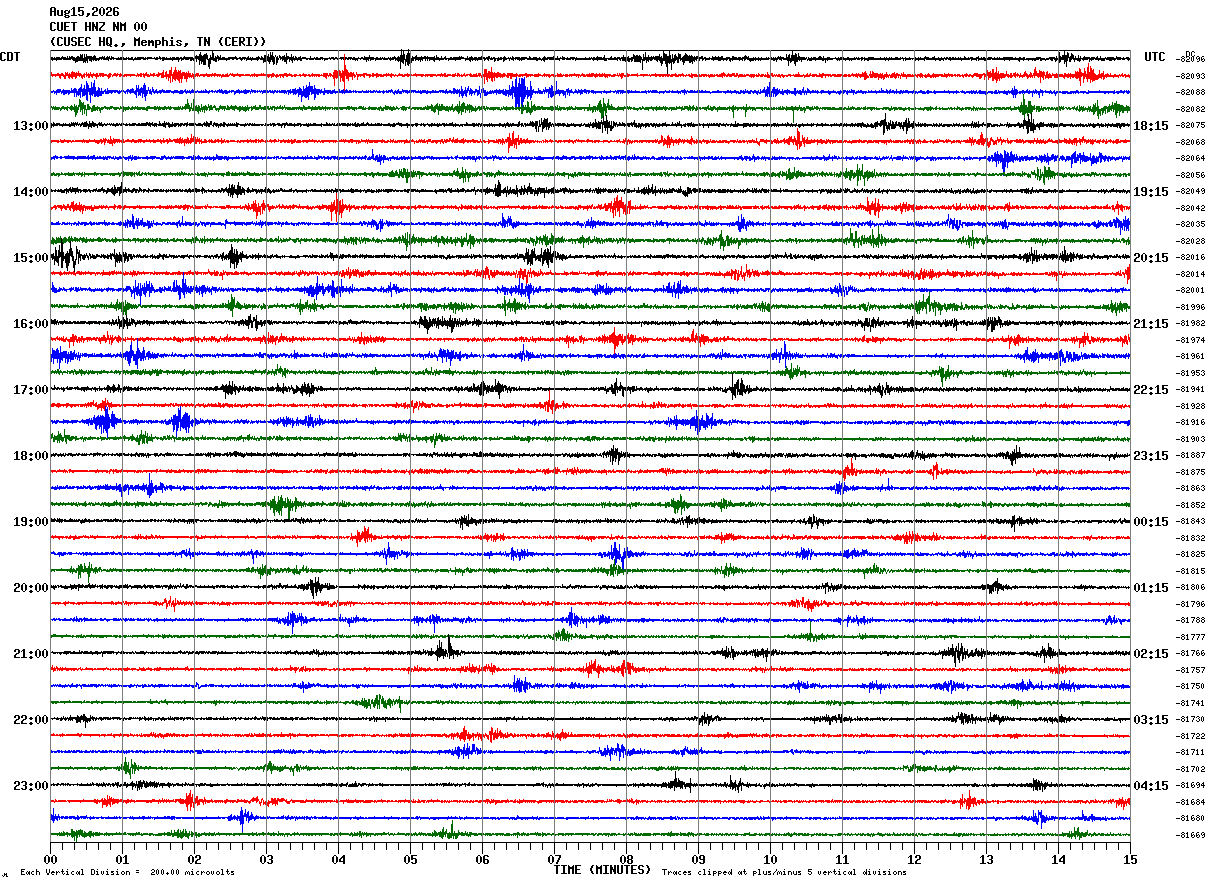The image size is (1210, 886).
Task: Click the 03 minute tick label
Action: tap(266, 859)
